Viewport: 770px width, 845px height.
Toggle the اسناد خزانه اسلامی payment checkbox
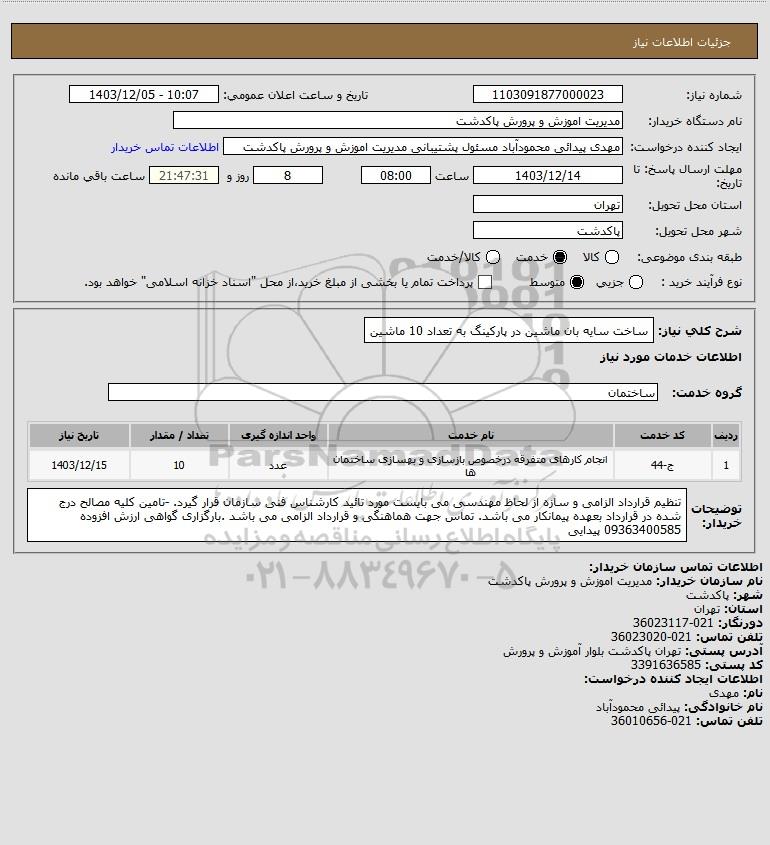point(485,282)
